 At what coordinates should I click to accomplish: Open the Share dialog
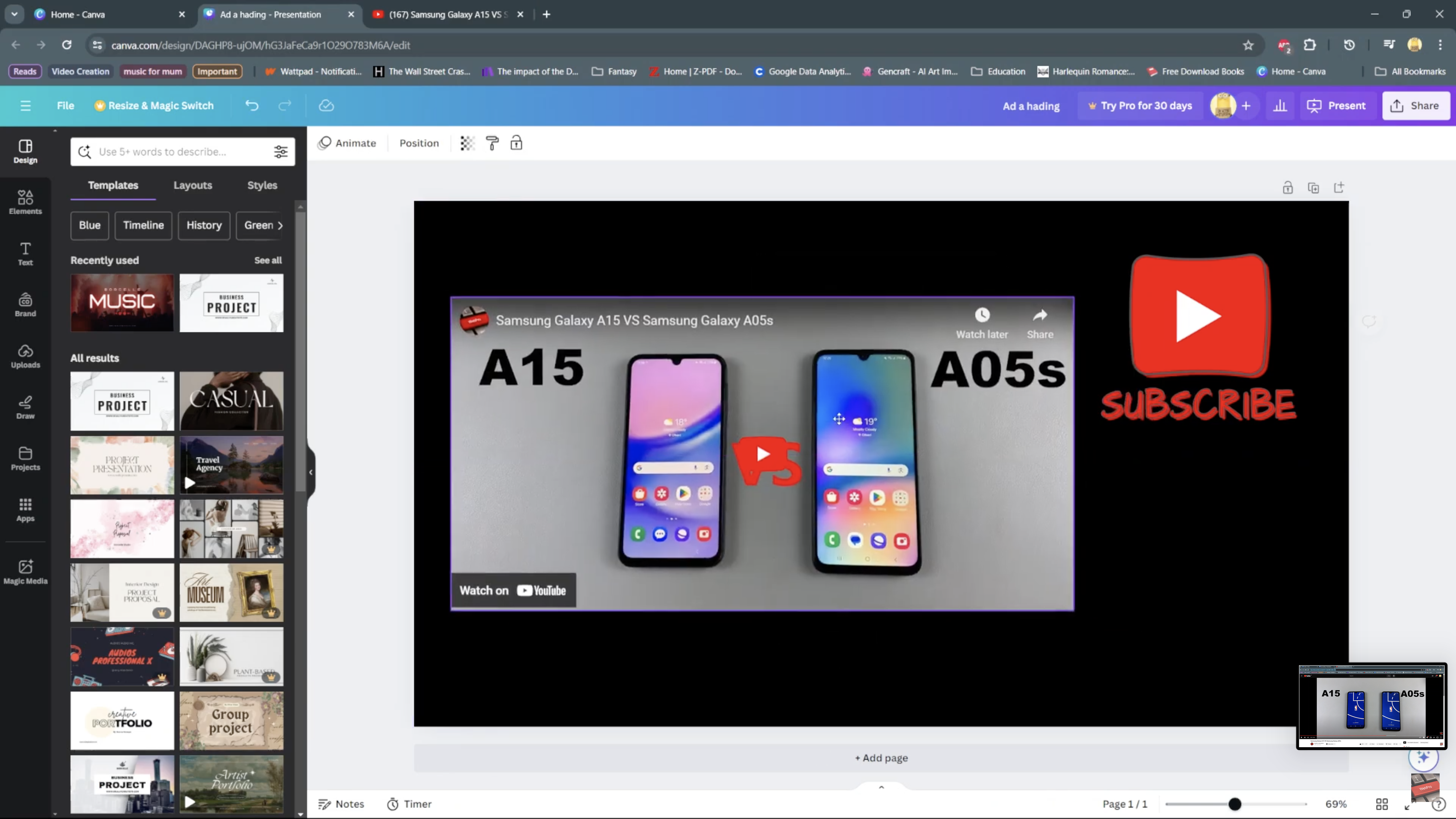pyautogui.click(x=1415, y=106)
